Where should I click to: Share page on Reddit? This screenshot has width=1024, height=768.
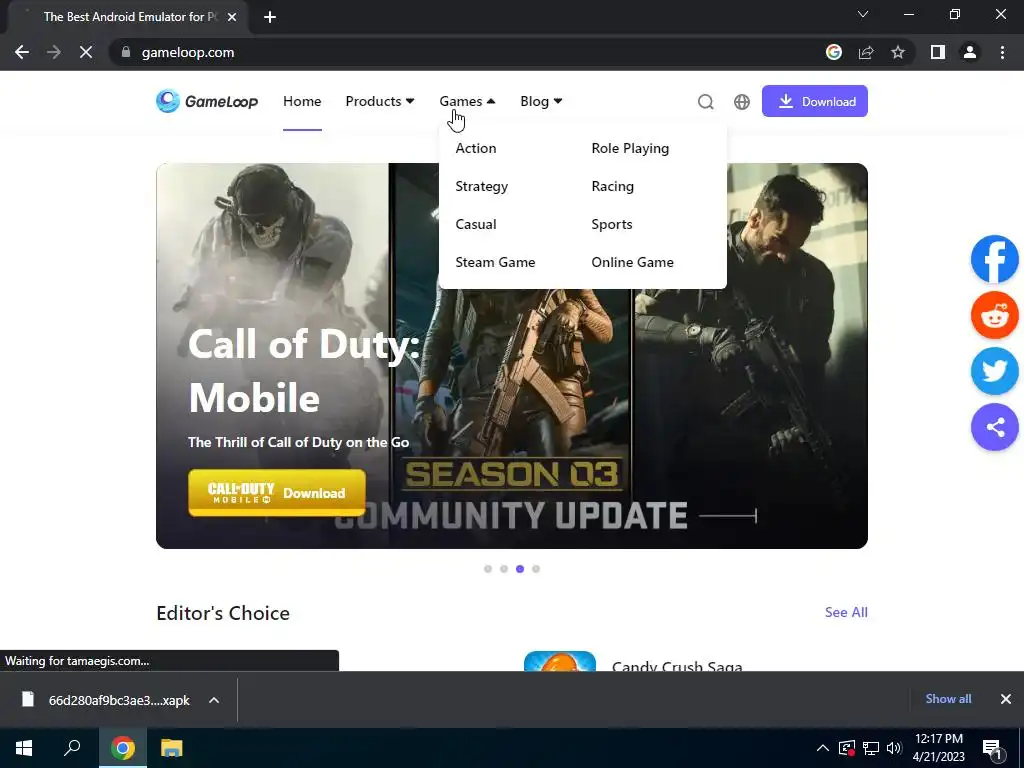[x=995, y=315]
